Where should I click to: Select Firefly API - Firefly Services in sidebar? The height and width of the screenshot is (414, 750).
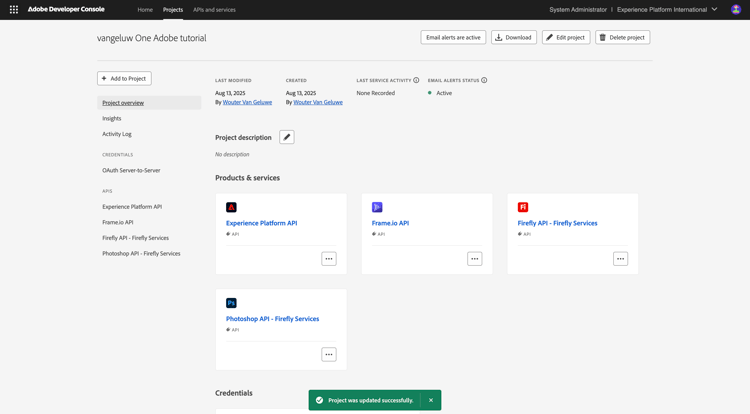click(135, 238)
